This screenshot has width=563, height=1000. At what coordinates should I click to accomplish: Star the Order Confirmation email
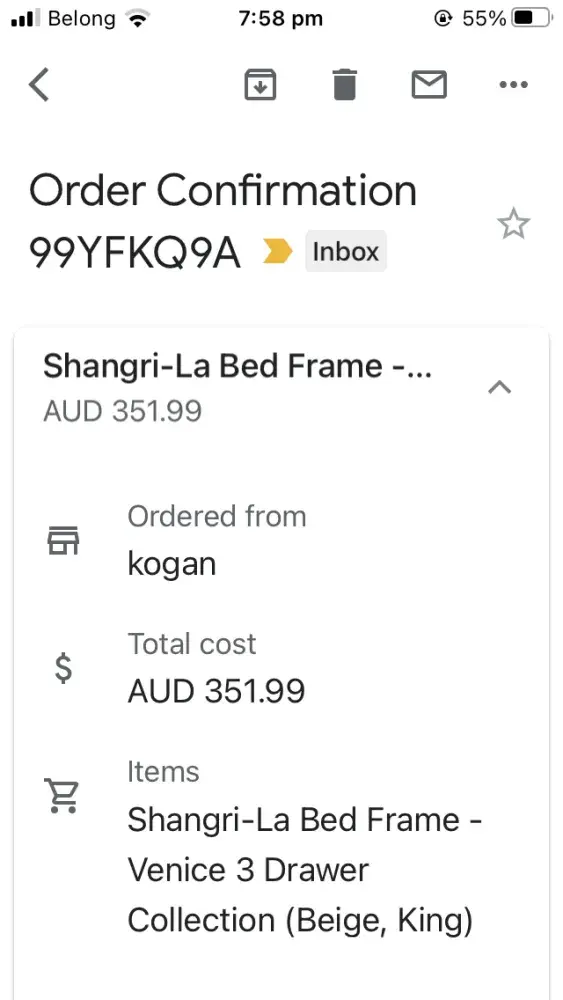[513, 224]
